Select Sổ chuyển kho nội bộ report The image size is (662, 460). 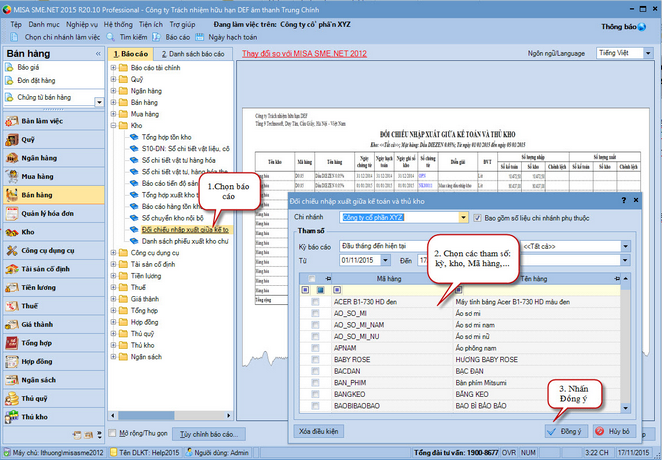(x=173, y=218)
